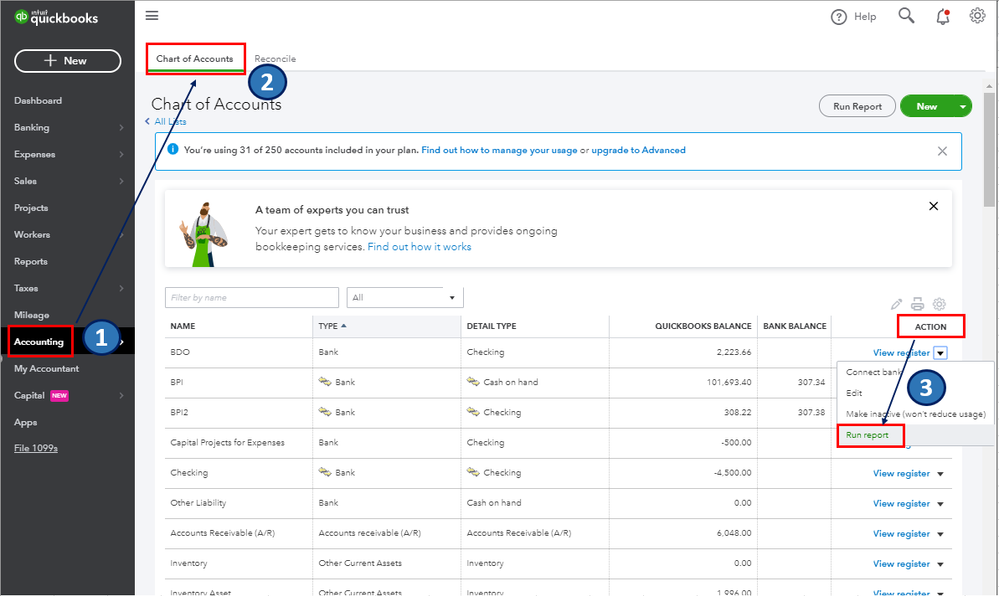This screenshot has height=596, width=999.
Task: Click the printer icon above the table
Action: tap(917, 304)
